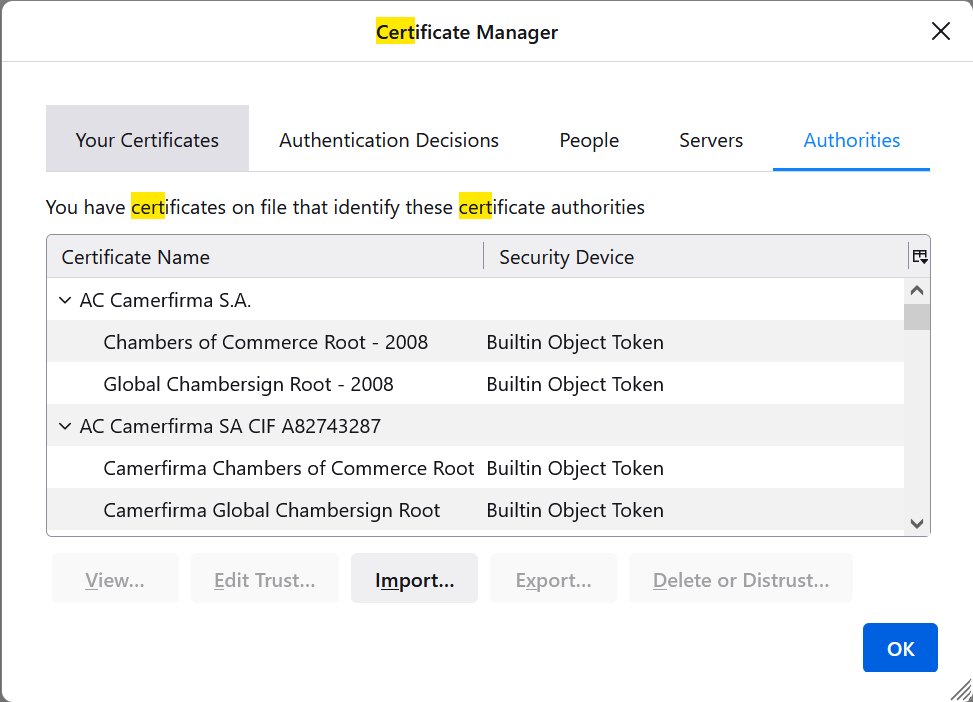This screenshot has width=973, height=702.
Task: Open the column picker icon
Action: pyautogui.click(x=920, y=256)
